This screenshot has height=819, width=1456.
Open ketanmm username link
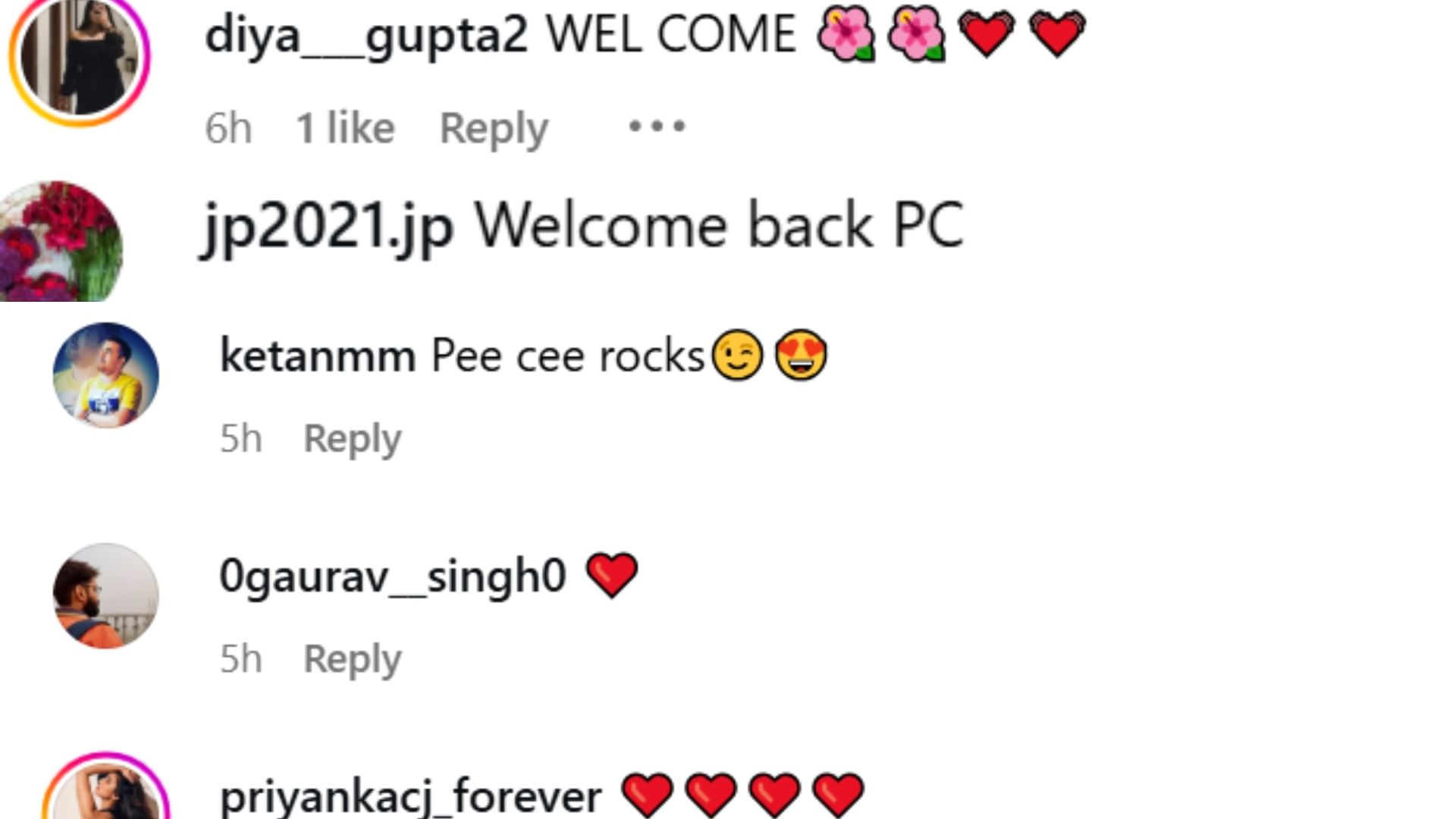(x=318, y=355)
